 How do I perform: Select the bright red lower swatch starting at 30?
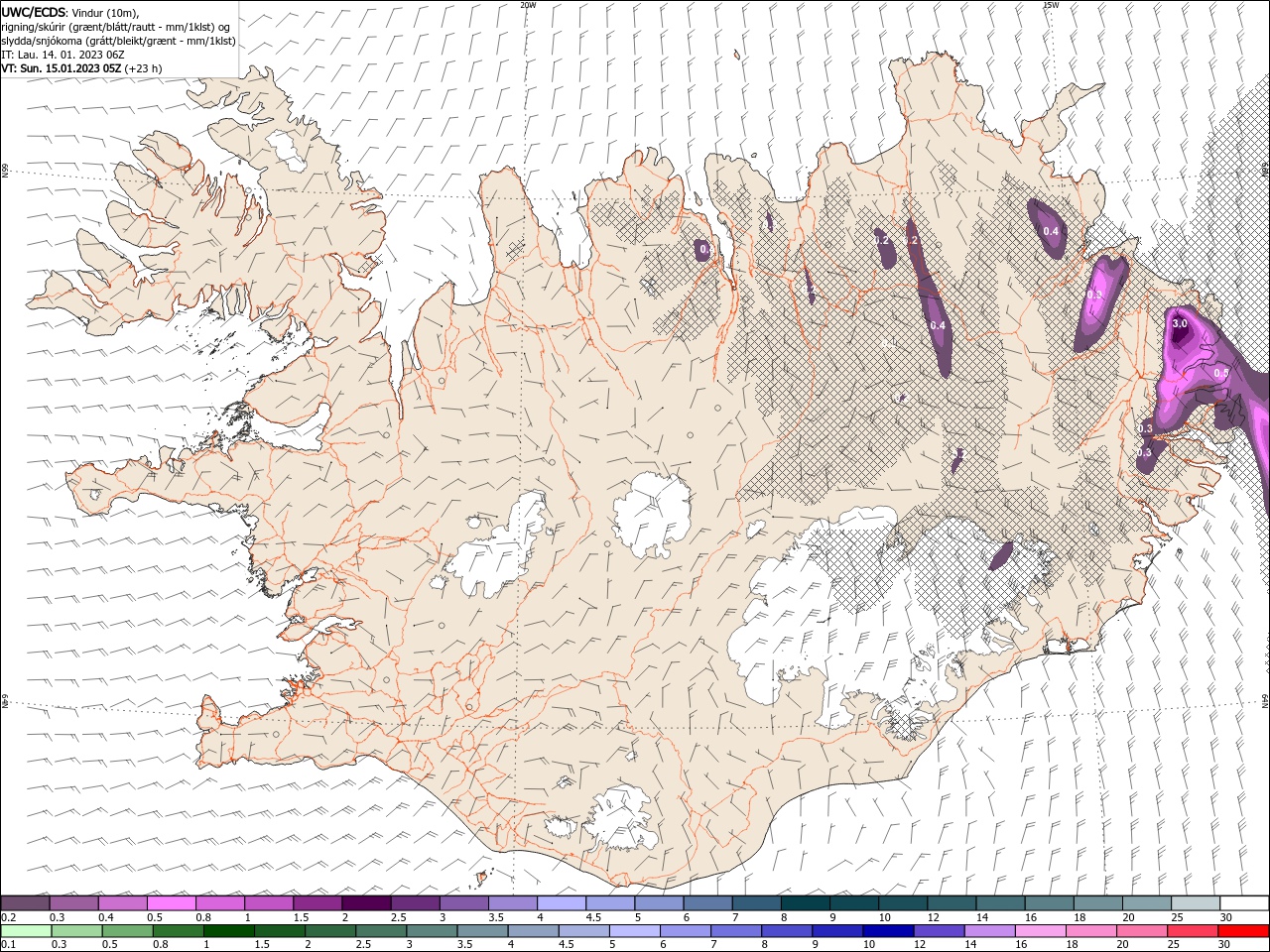coord(1243,931)
